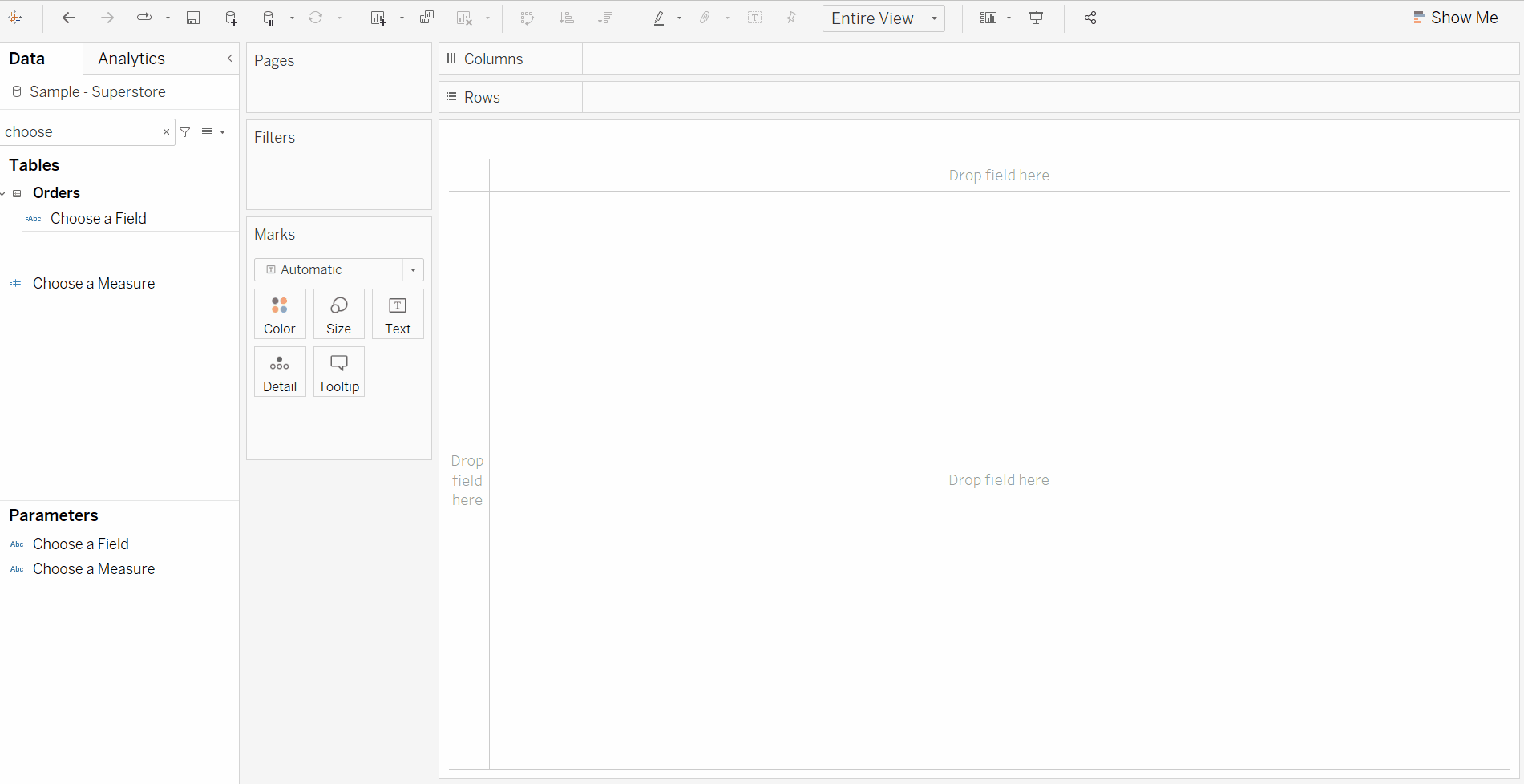
Task: Create a new worksheet from toolbar
Action: tap(378, 18)
